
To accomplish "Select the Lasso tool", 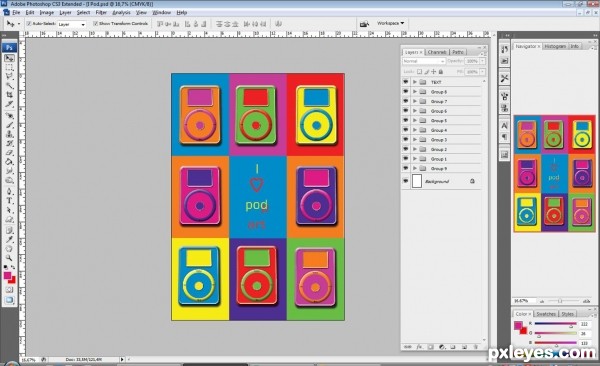I will 9,77.
